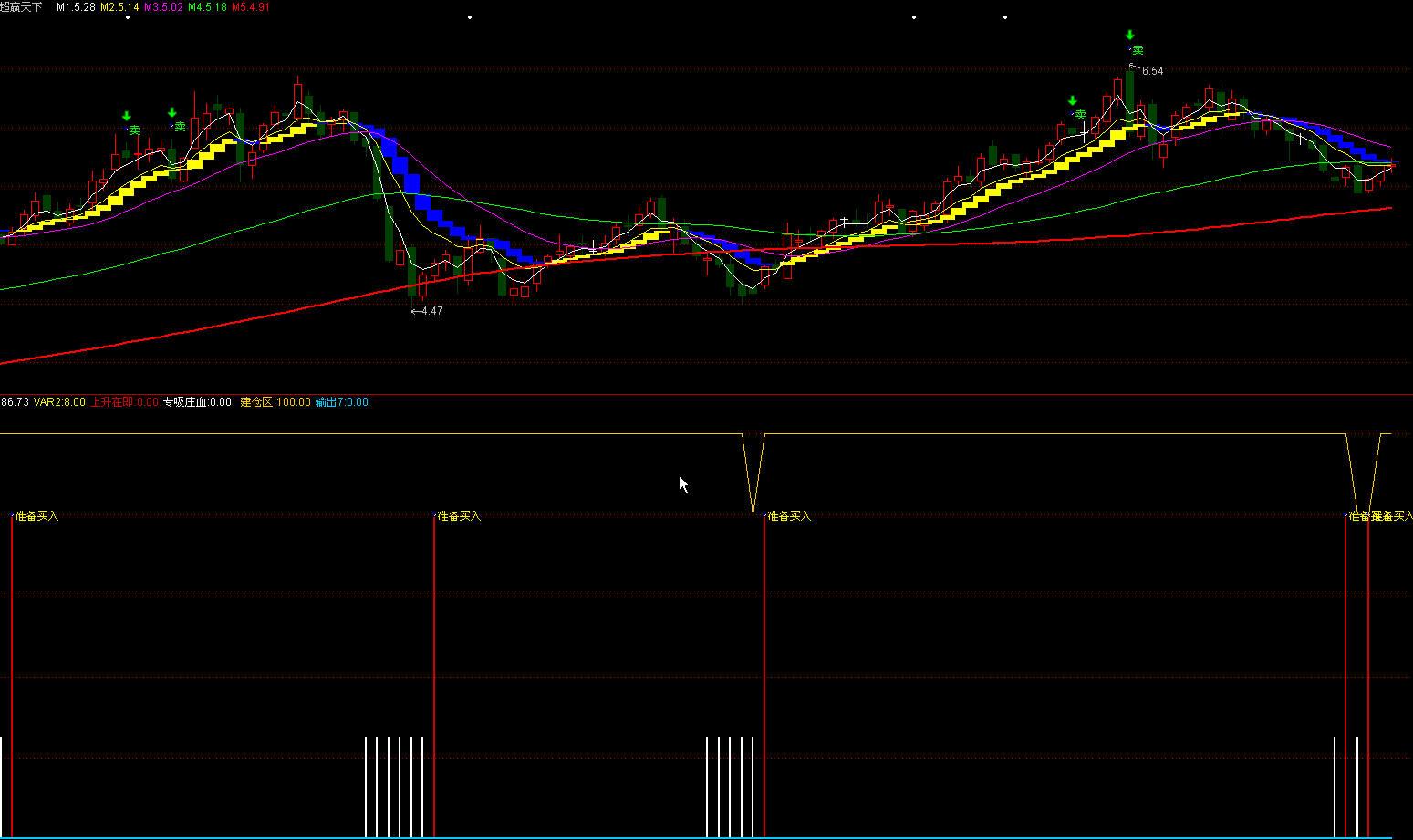This screenshot has width=1413, height=840.
Task: Select the VAR2:8.00 indicator value
Action: click(59, 402)
